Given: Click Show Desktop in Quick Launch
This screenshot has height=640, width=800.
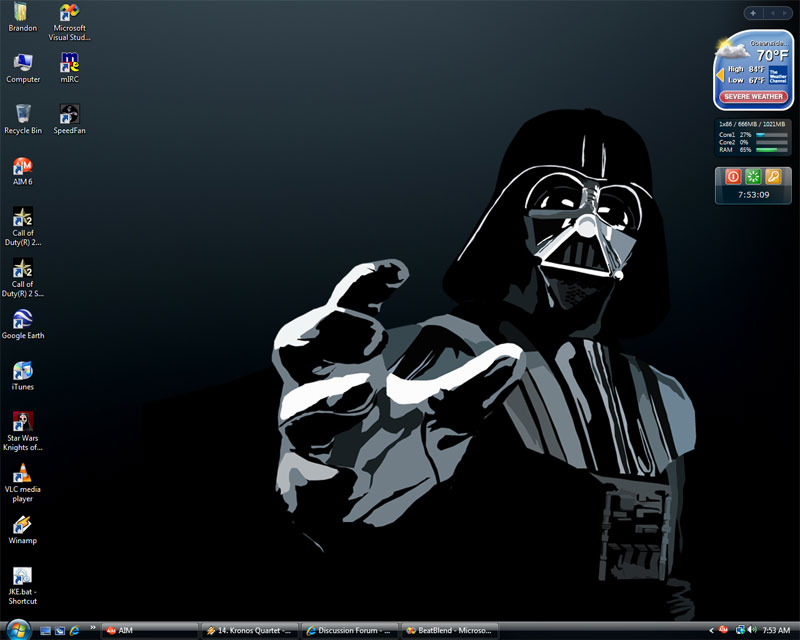Looking at the screenshot, I should [x=45, y=631].
